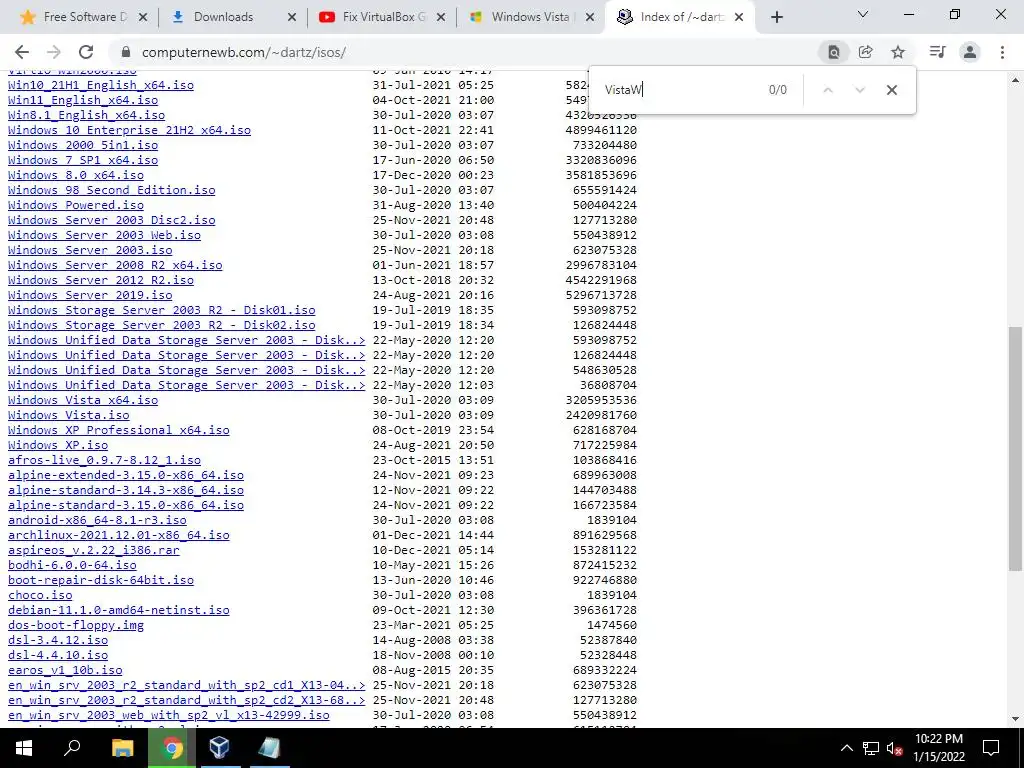Image resolution: width=1024 pixels, height=768 pixels.
Task: Download Windows_Vista_x64.iso
Action: pos(83,400)
